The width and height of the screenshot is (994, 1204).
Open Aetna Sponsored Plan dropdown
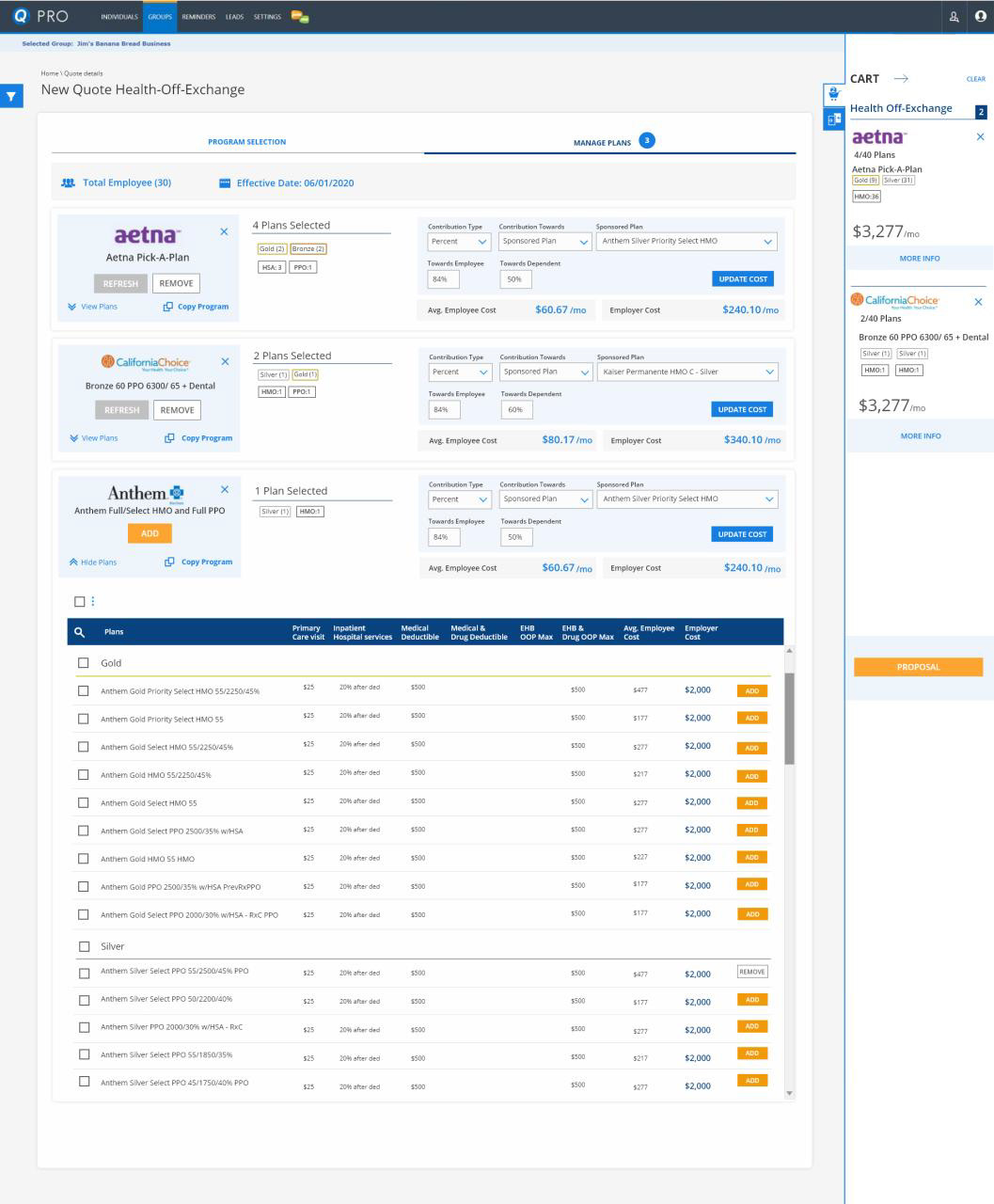(687, 242)
